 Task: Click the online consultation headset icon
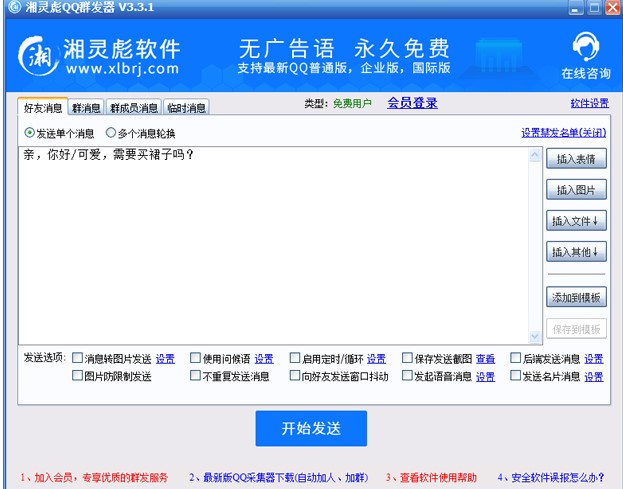pos(586,47)
